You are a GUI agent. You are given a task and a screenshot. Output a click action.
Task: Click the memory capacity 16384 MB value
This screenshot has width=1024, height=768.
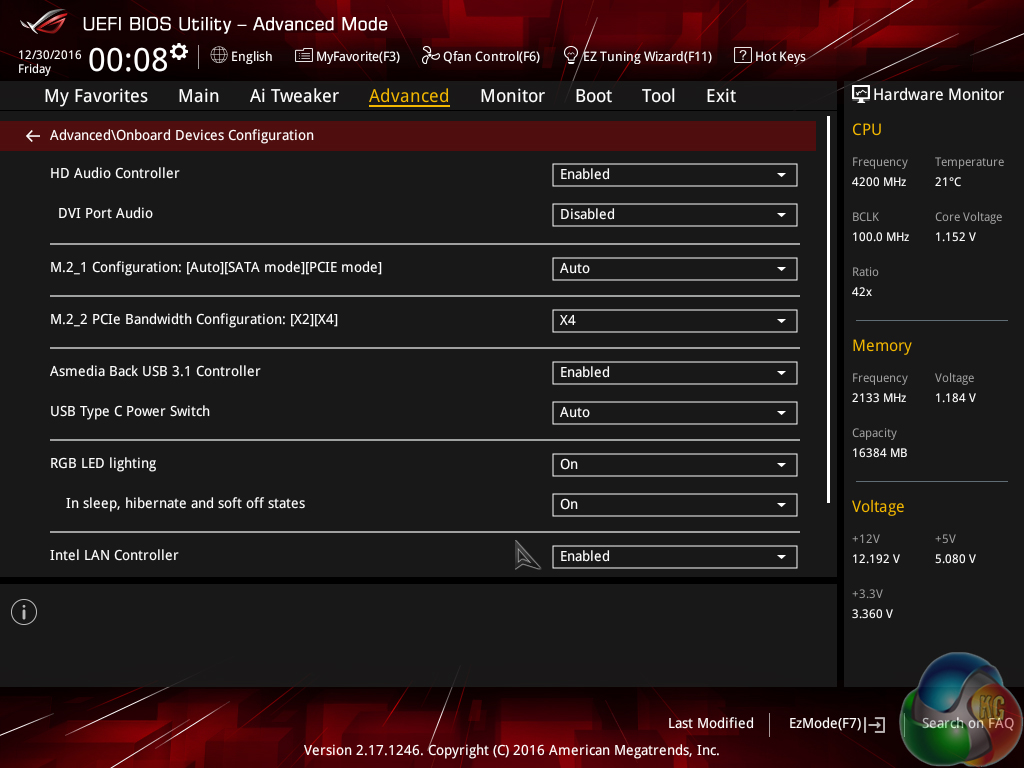tap(879, 453)
